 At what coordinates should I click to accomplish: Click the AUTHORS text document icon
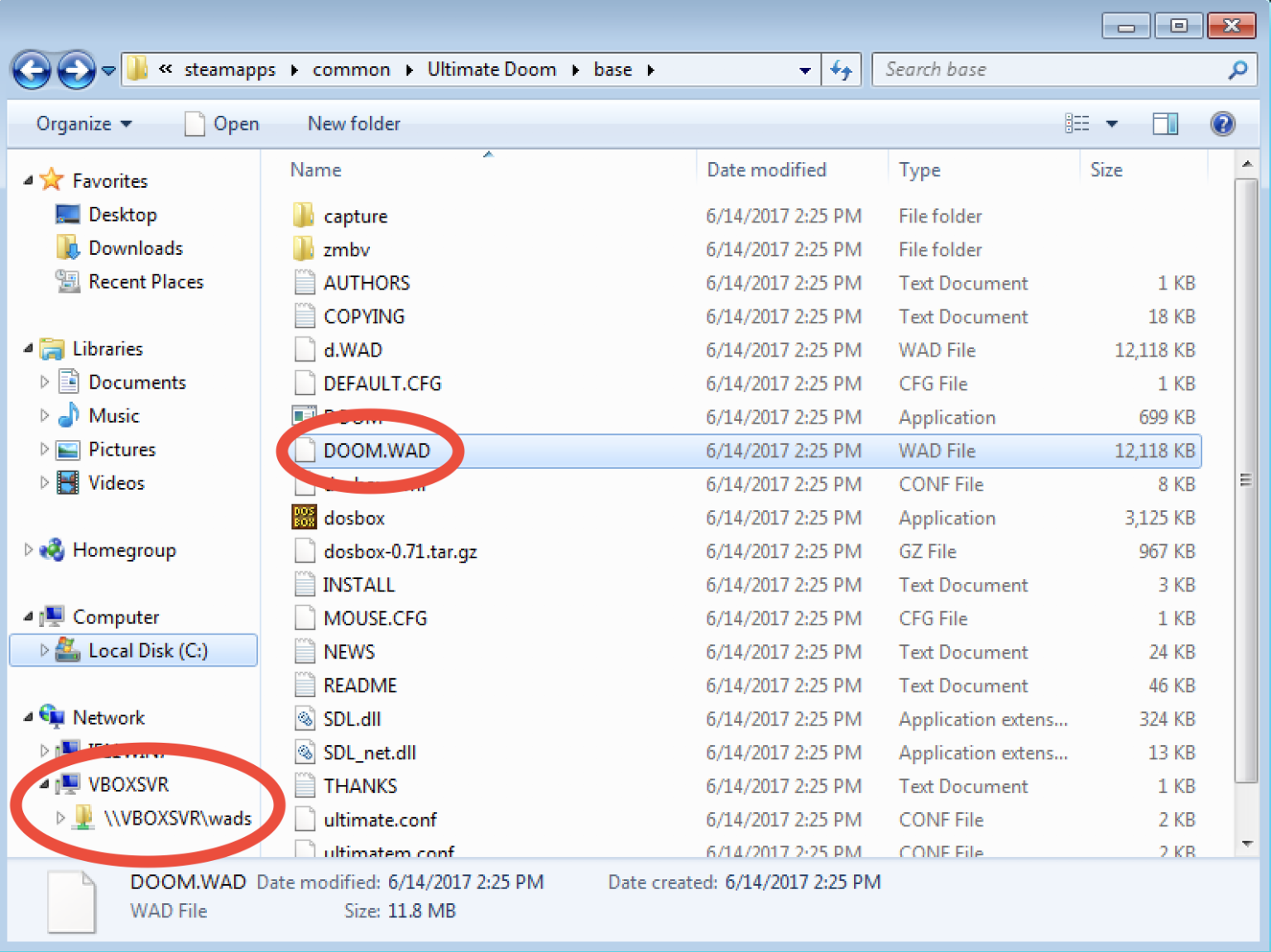(x=305, y=283)
